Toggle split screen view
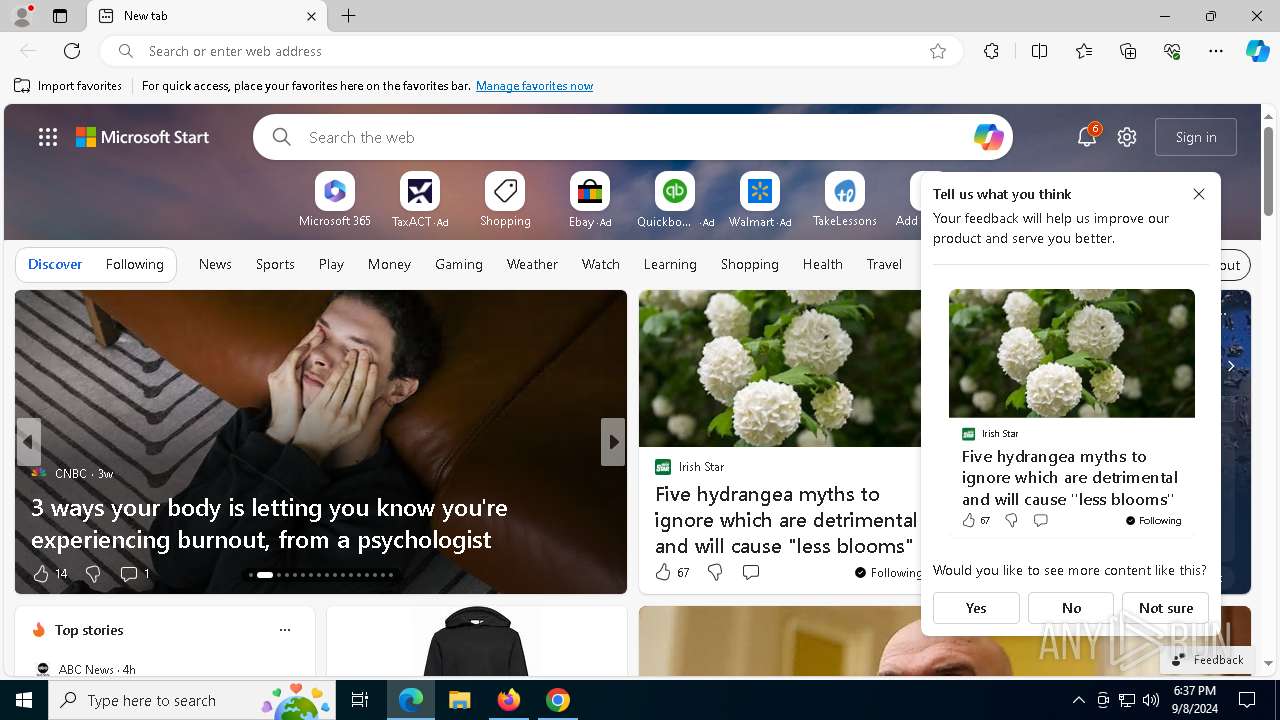Image resolution: width=1280 pixels, height=720 pixels. (x=1039, y=51)
